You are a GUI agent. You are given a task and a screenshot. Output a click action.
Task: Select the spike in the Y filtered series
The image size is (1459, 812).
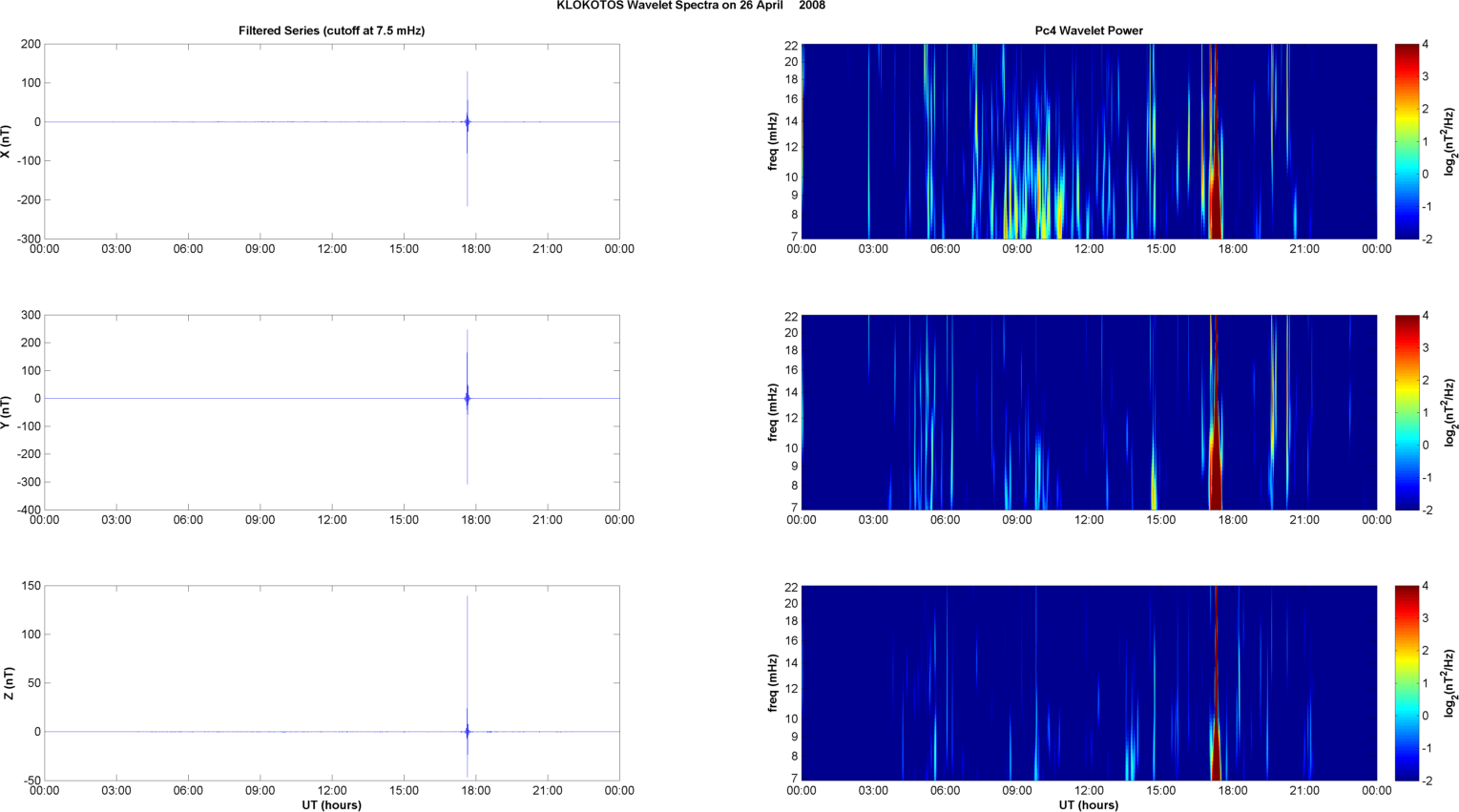click(x=468, y=398)
